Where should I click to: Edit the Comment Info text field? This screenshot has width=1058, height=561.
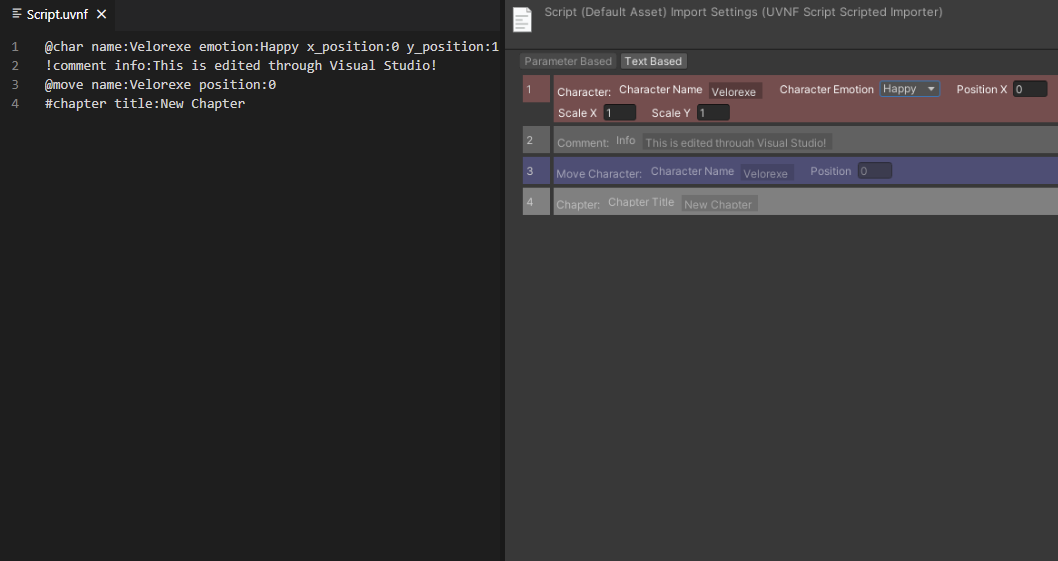(737, 142)
